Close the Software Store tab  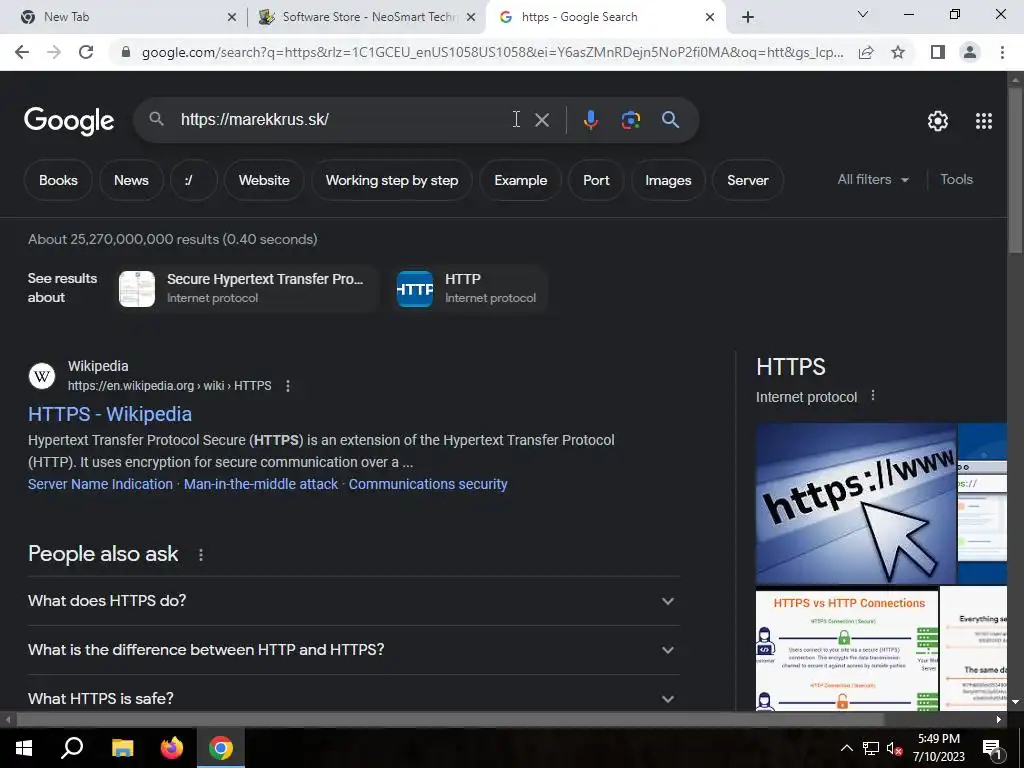click(471, 17)
